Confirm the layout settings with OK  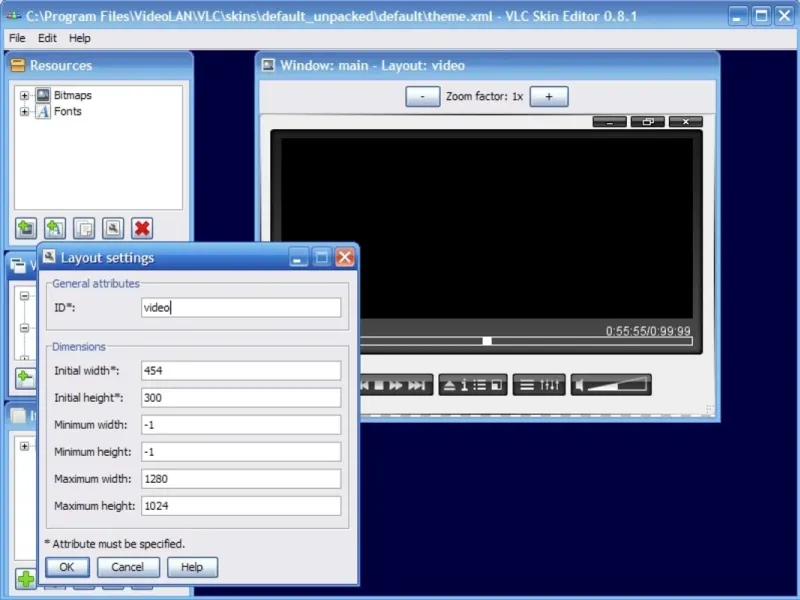click(67, 567)
